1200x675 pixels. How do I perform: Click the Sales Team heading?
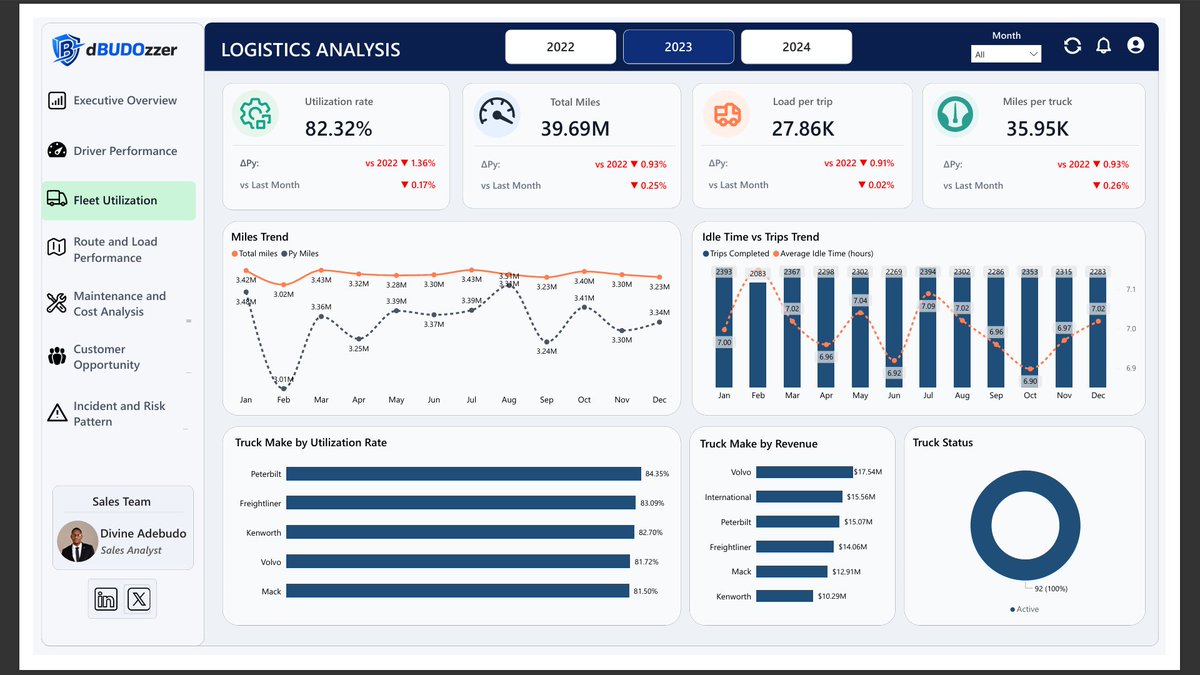pyautogui.click(x=121, y=501)
